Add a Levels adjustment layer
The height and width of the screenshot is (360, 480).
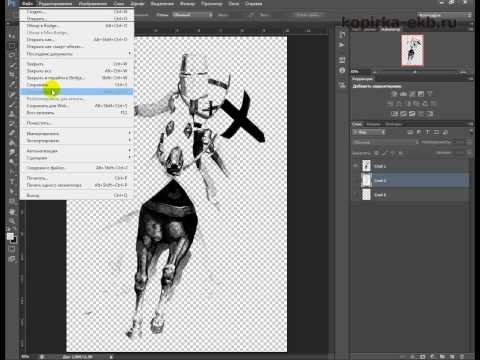coord(403,94)
